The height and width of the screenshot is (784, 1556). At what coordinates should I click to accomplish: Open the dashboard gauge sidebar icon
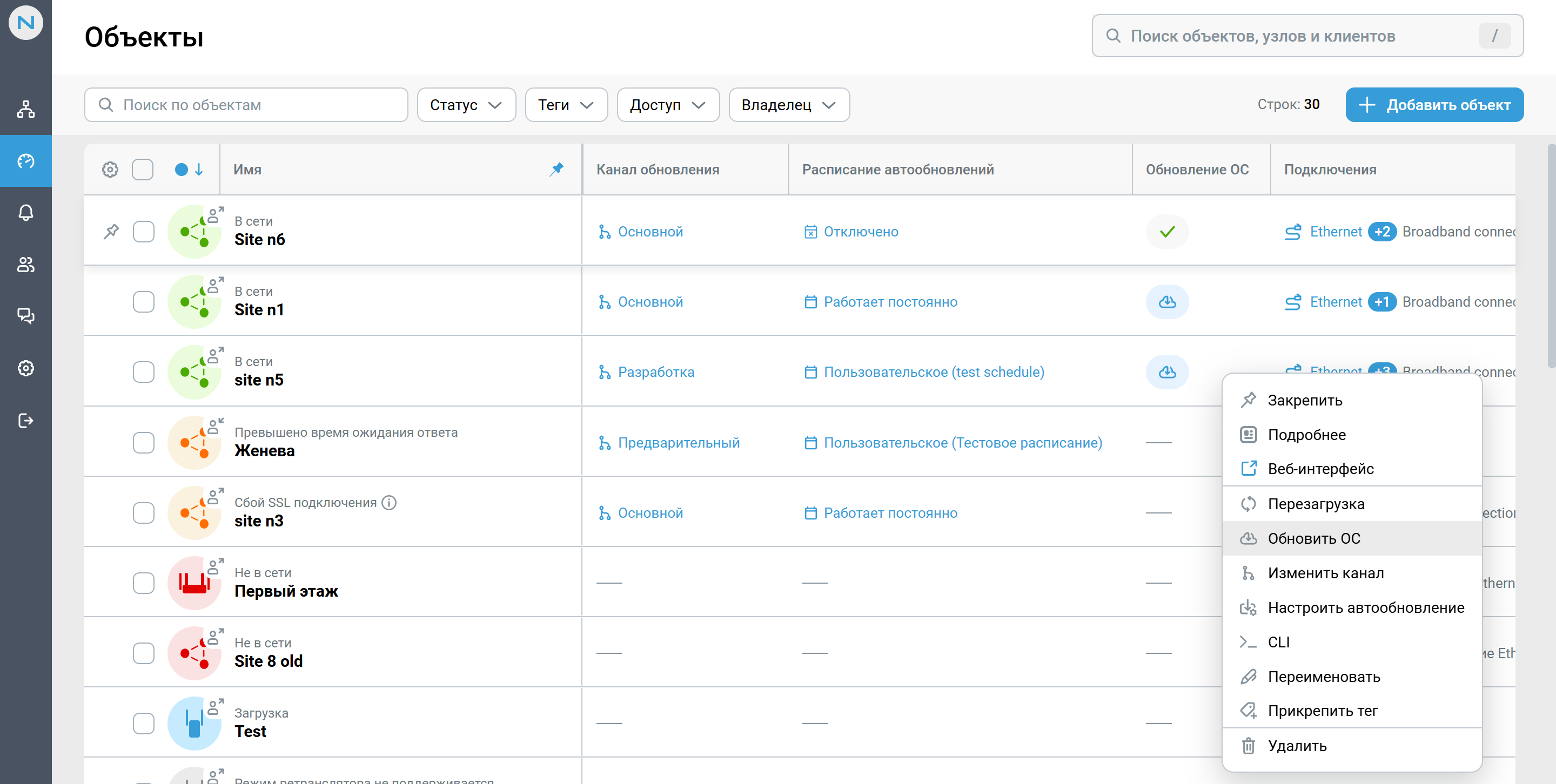pos(25,161)
